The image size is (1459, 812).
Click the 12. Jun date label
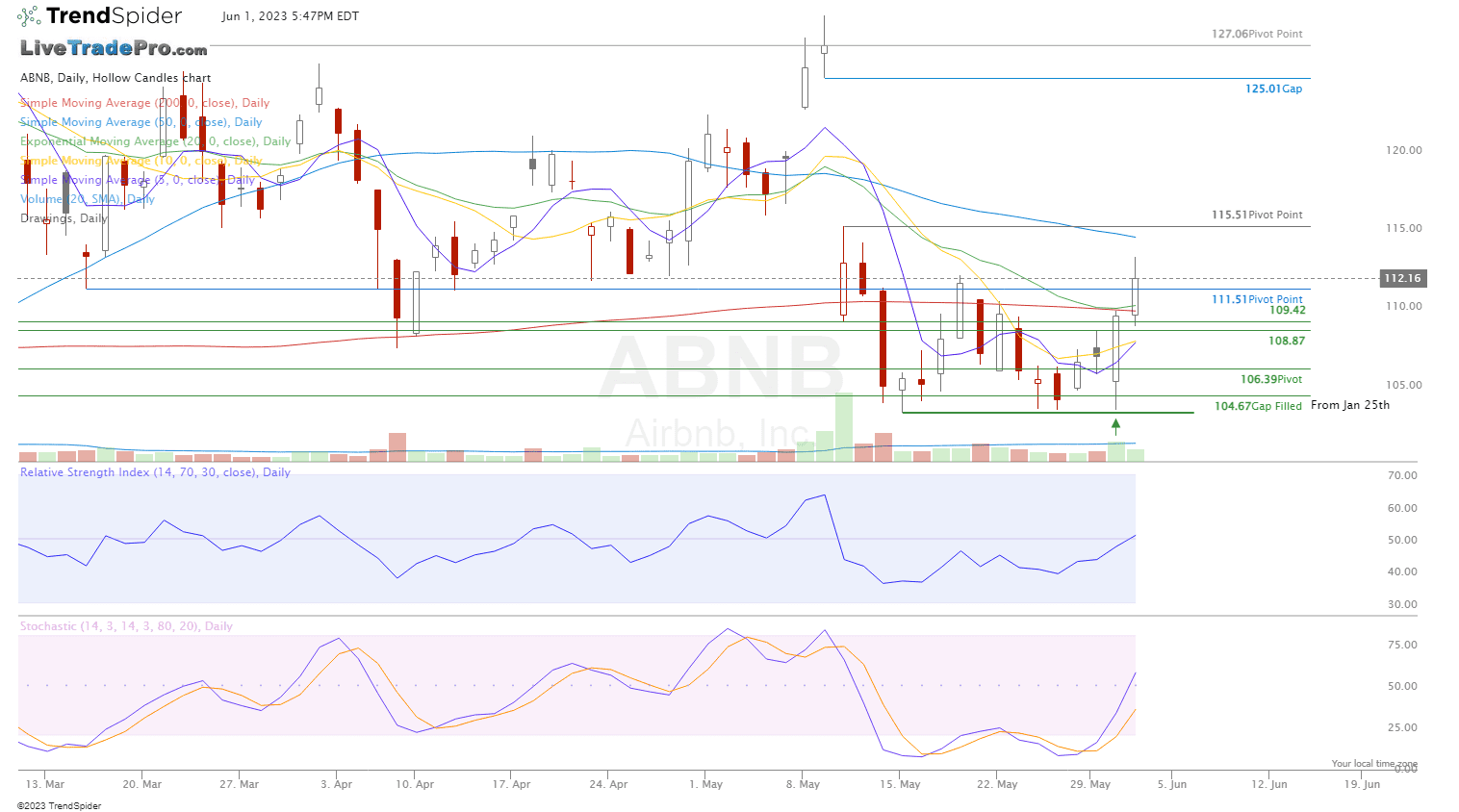(x=1269, y=784)
